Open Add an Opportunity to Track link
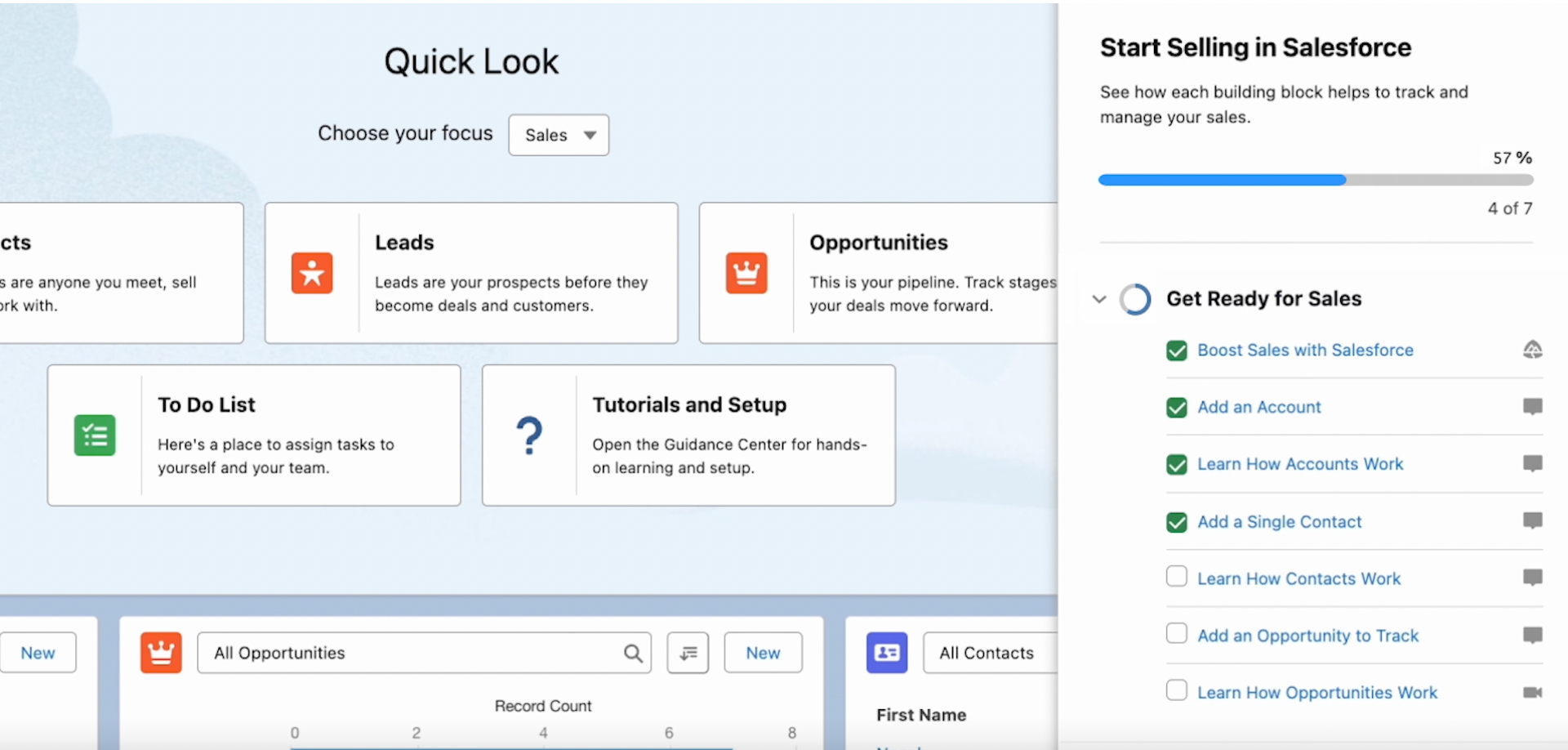Screen dimensions: 1568x750 coord(1307,636)
